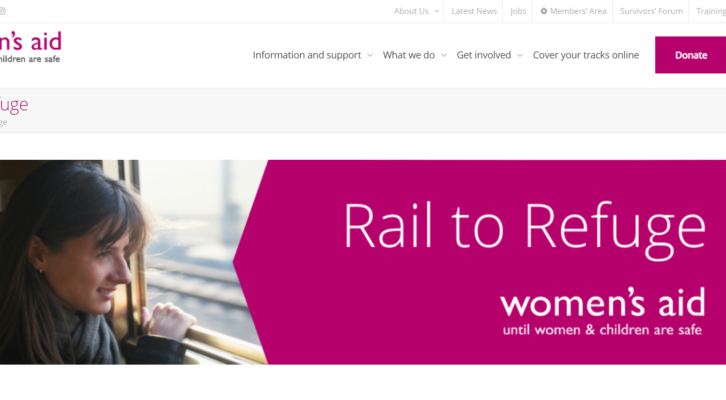Viewport: 726px width, 400px height.
Task: Expand the Information and support chevron
Action: tap(369, 55)
